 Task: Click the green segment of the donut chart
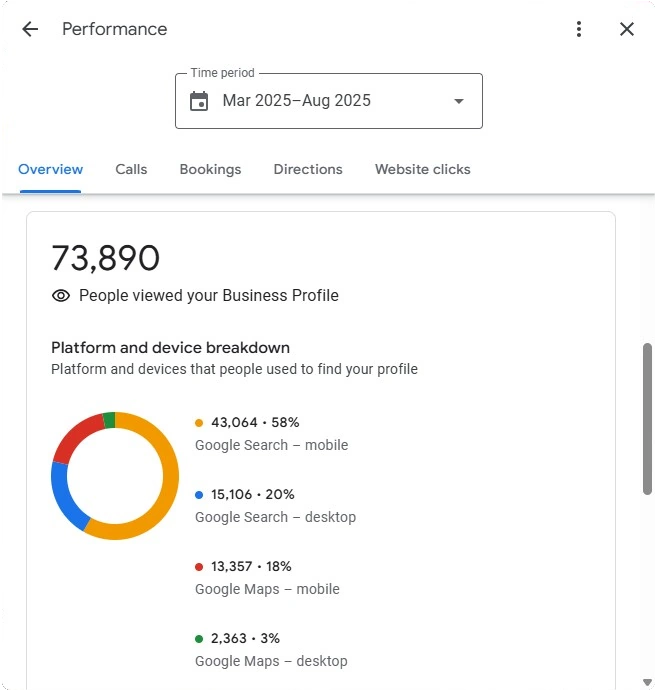click(109, 420)
